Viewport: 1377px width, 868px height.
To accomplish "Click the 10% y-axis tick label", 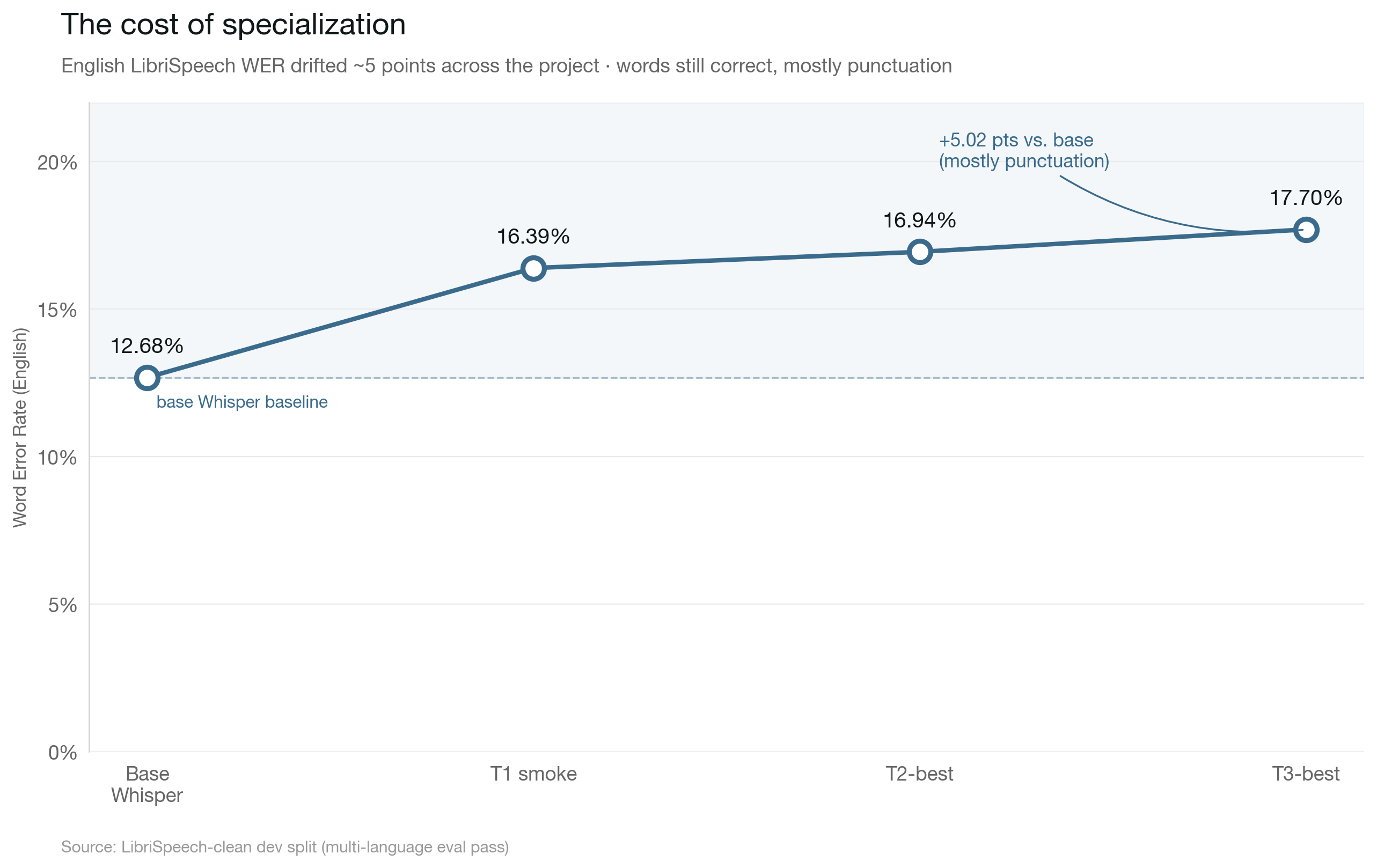I will pos(57,458).
